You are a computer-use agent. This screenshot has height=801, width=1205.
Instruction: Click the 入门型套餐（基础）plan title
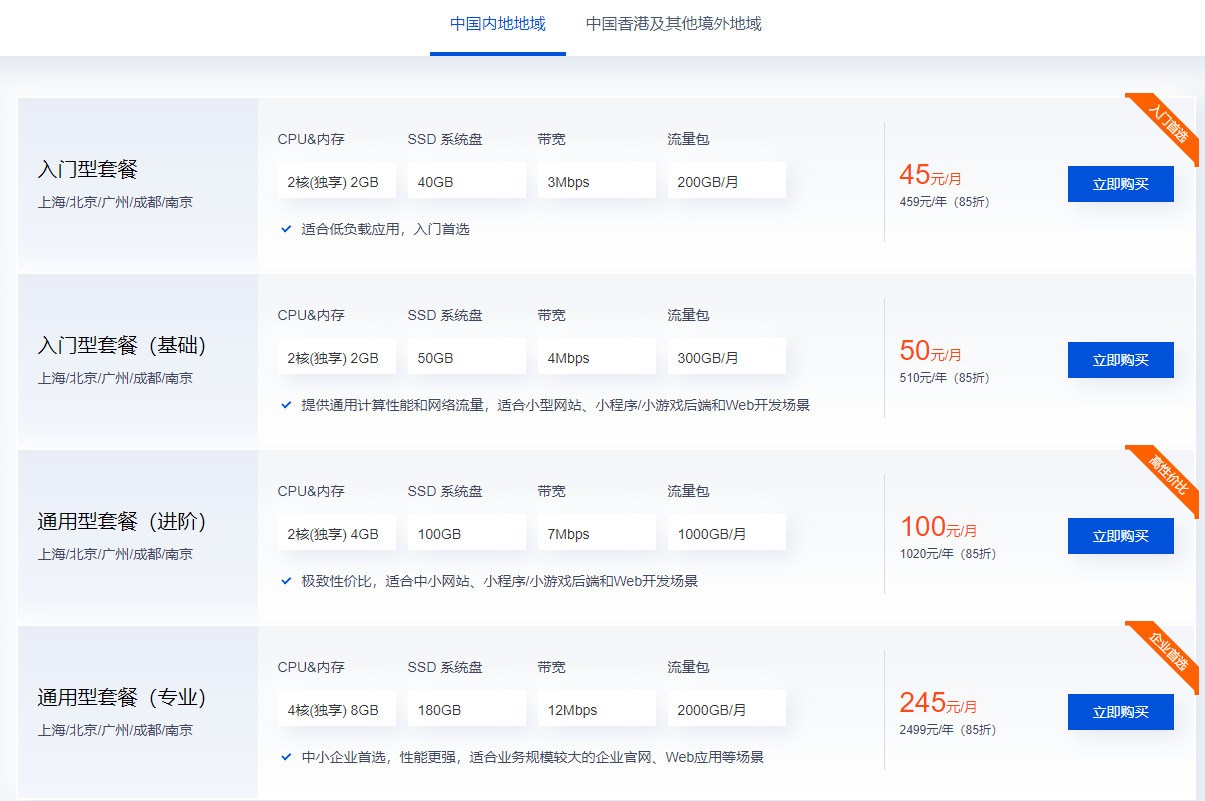(x=122, y=346)
